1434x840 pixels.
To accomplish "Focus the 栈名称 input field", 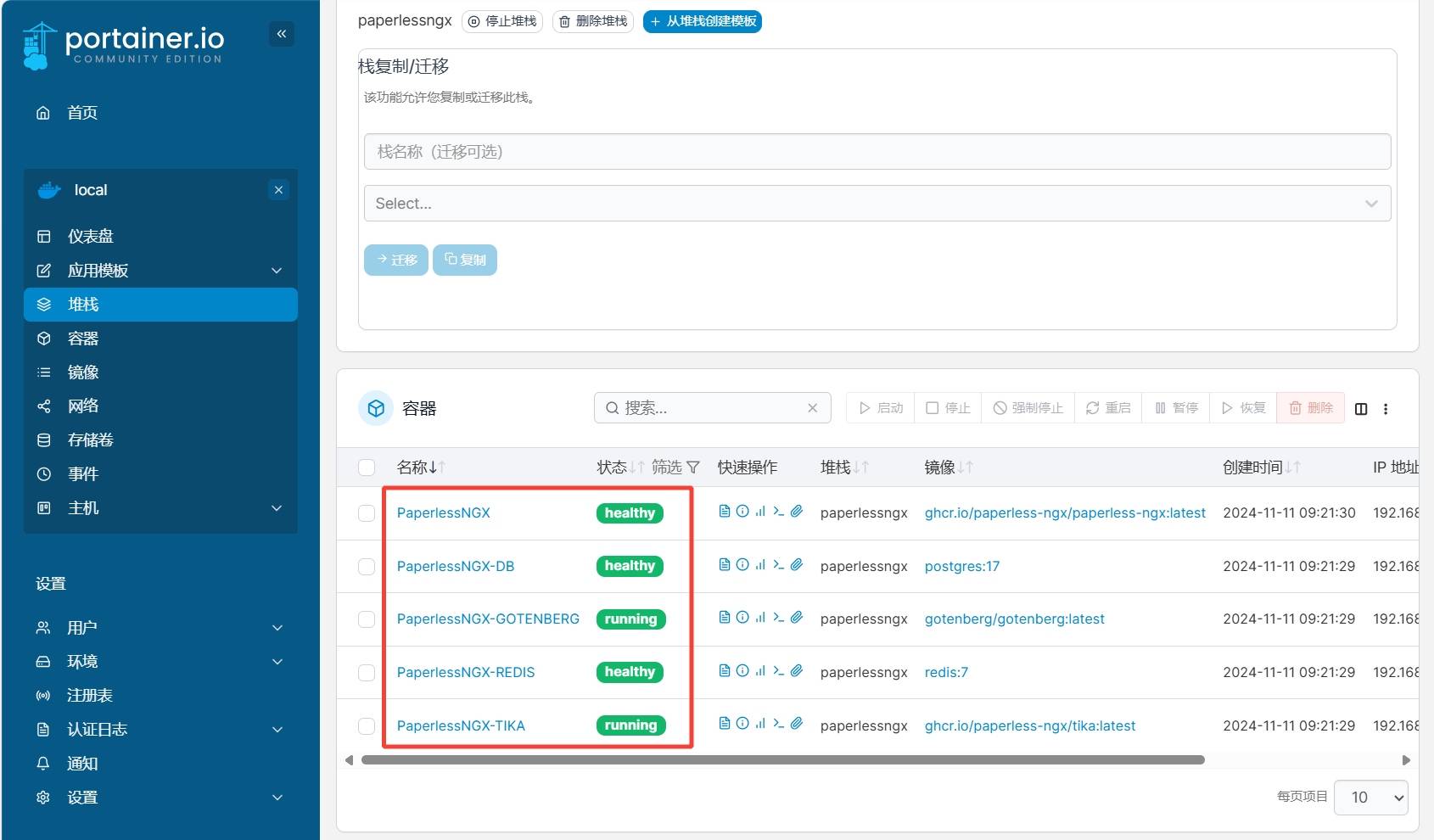I will coord(877,152).
